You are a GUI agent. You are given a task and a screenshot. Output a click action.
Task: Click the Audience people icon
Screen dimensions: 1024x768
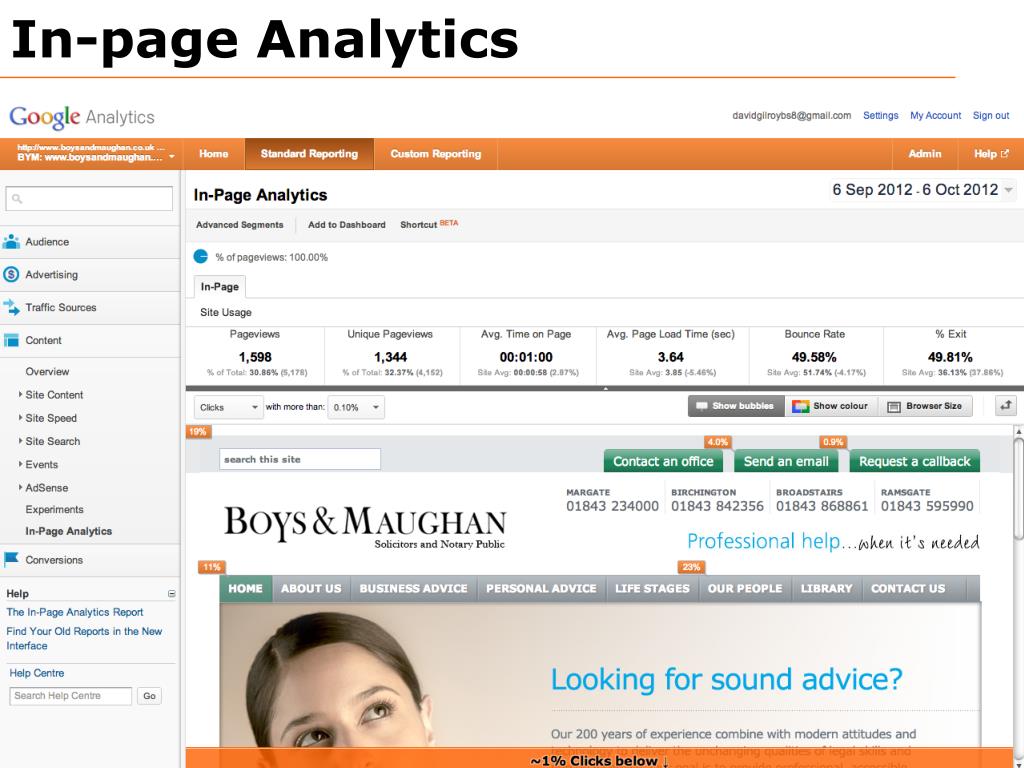[x=11, y=242]
